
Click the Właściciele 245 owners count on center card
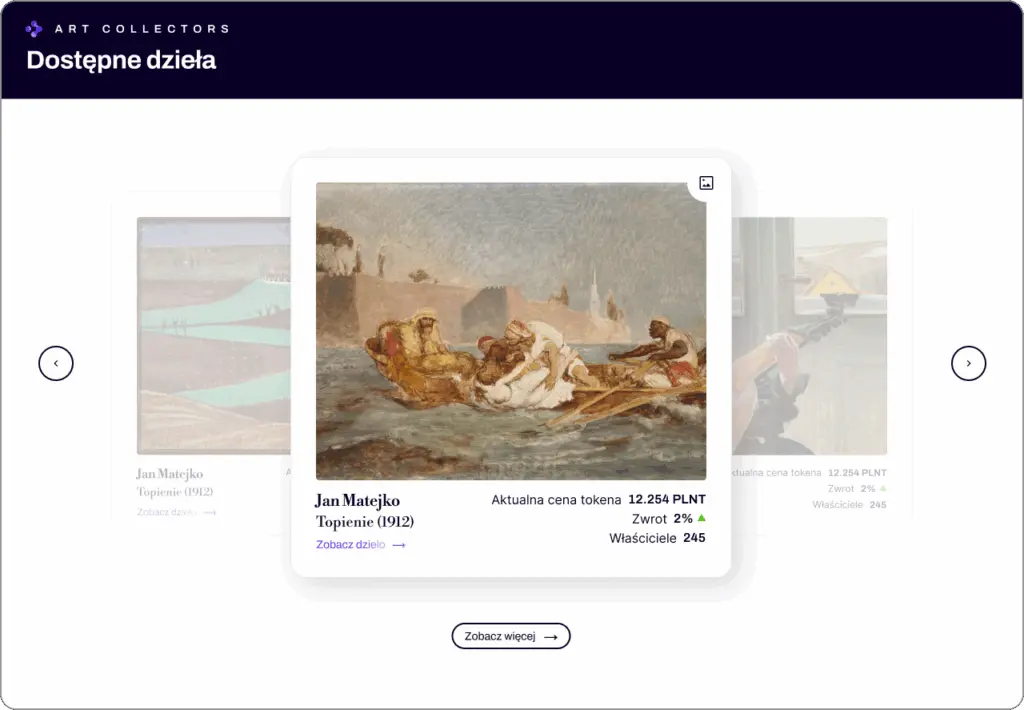click(657, 538)
